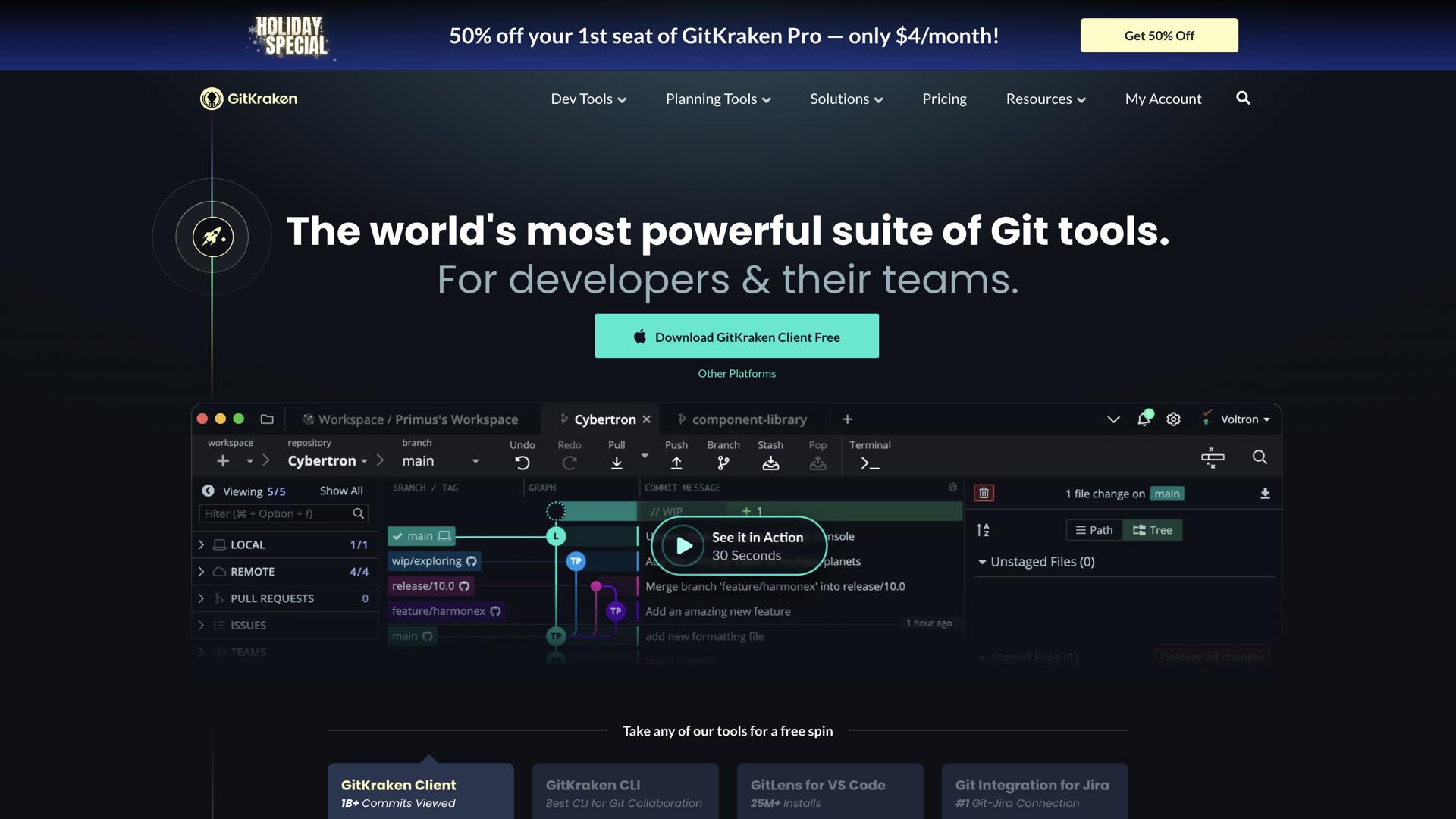The image size is (1456, 819).
Task: Open the Other Platforms link
Action: pos(736,372)
